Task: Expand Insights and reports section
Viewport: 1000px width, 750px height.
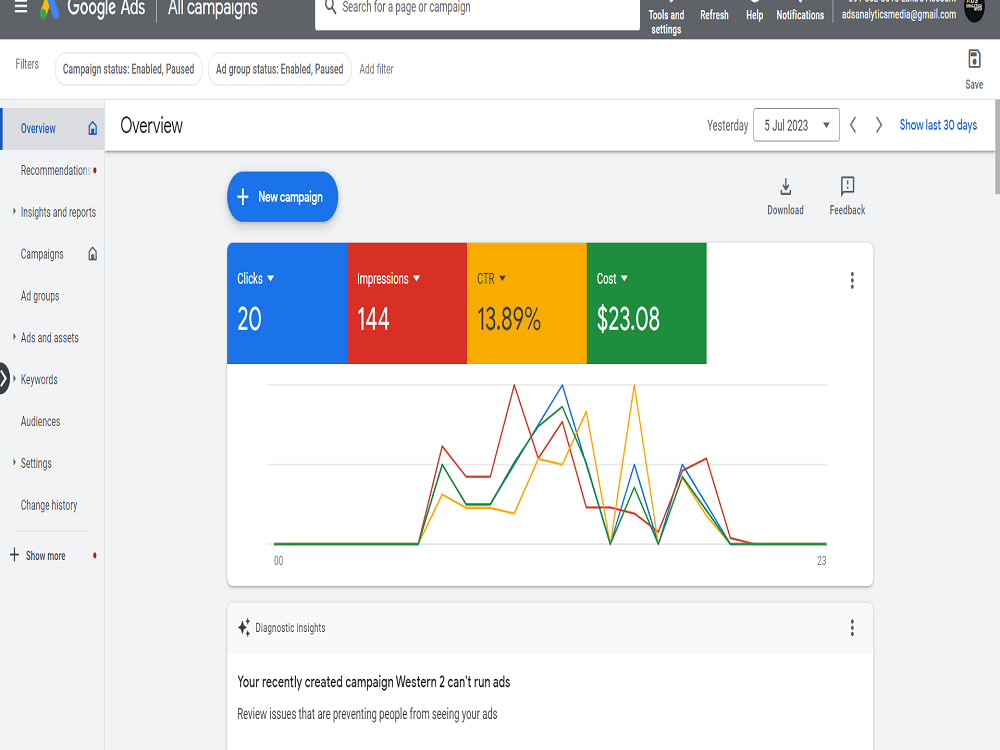Action: (x=14, y=211)
